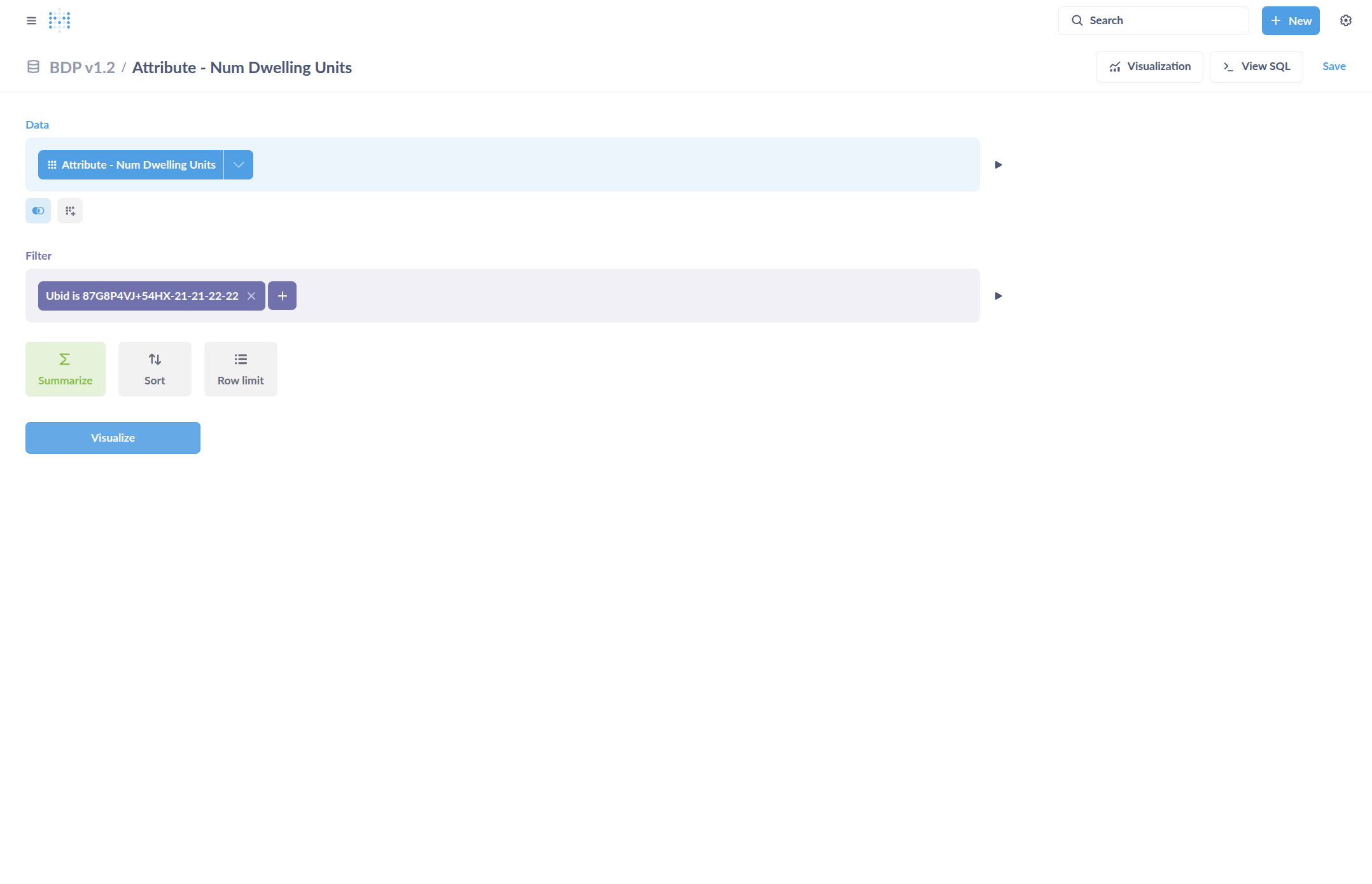
Task: Add a Sort step
Action: click(x=155, y=369)
